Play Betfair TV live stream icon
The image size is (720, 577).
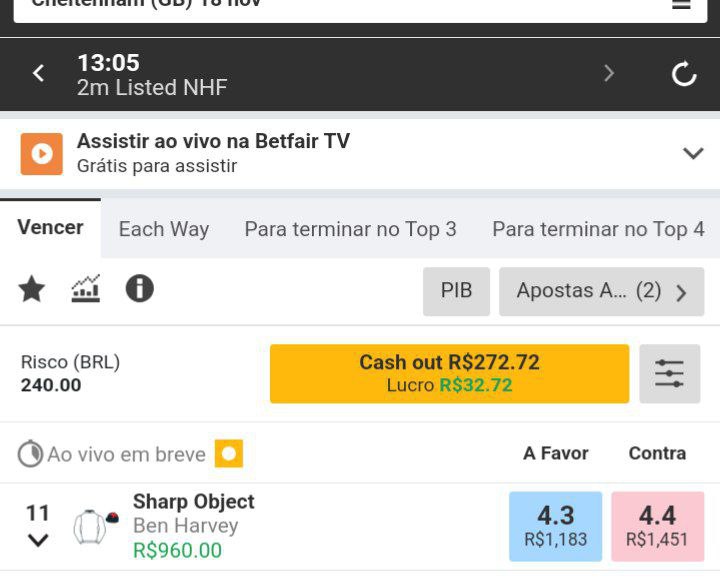[x=41, y=154]
